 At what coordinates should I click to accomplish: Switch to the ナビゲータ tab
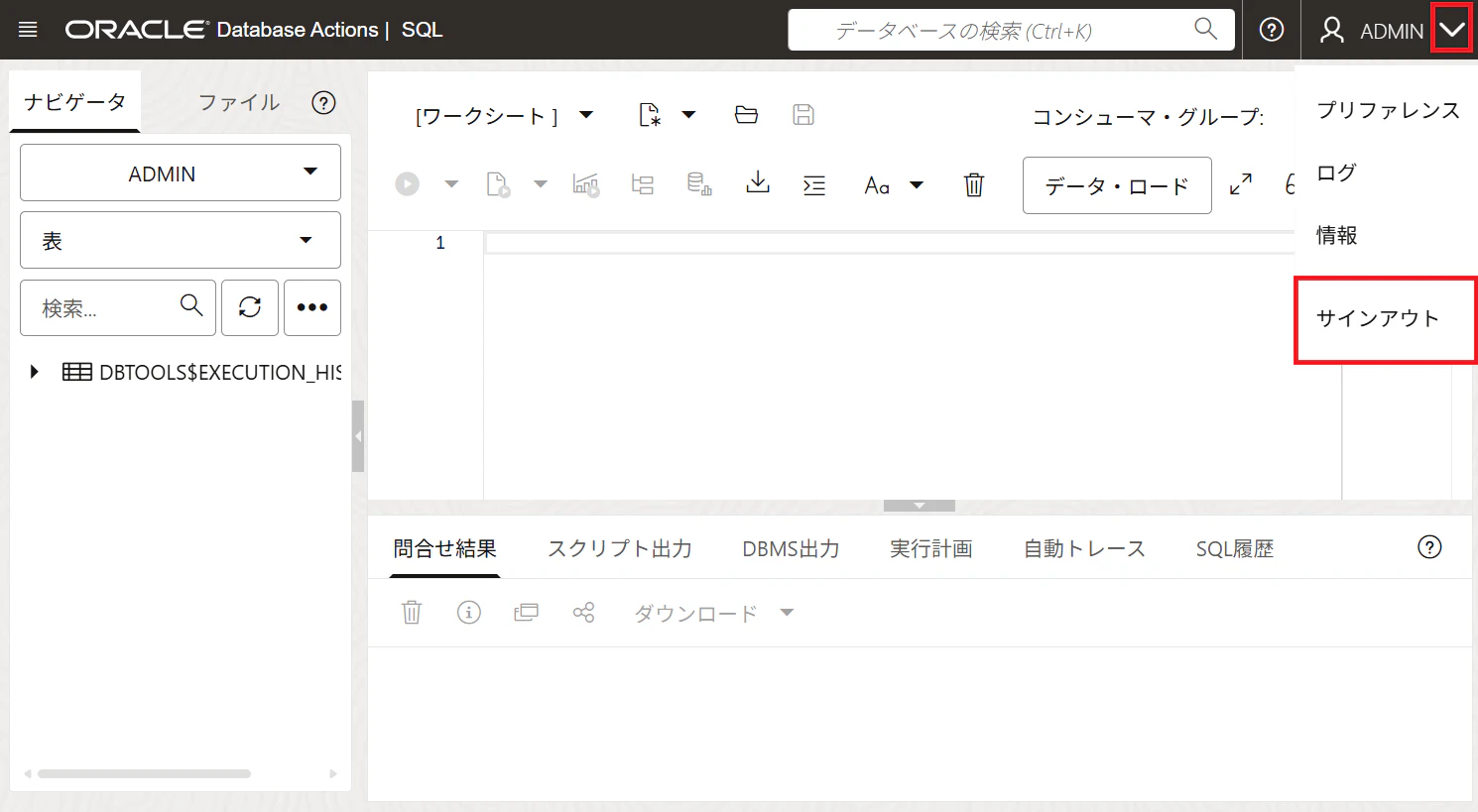(x=75, y=102)
